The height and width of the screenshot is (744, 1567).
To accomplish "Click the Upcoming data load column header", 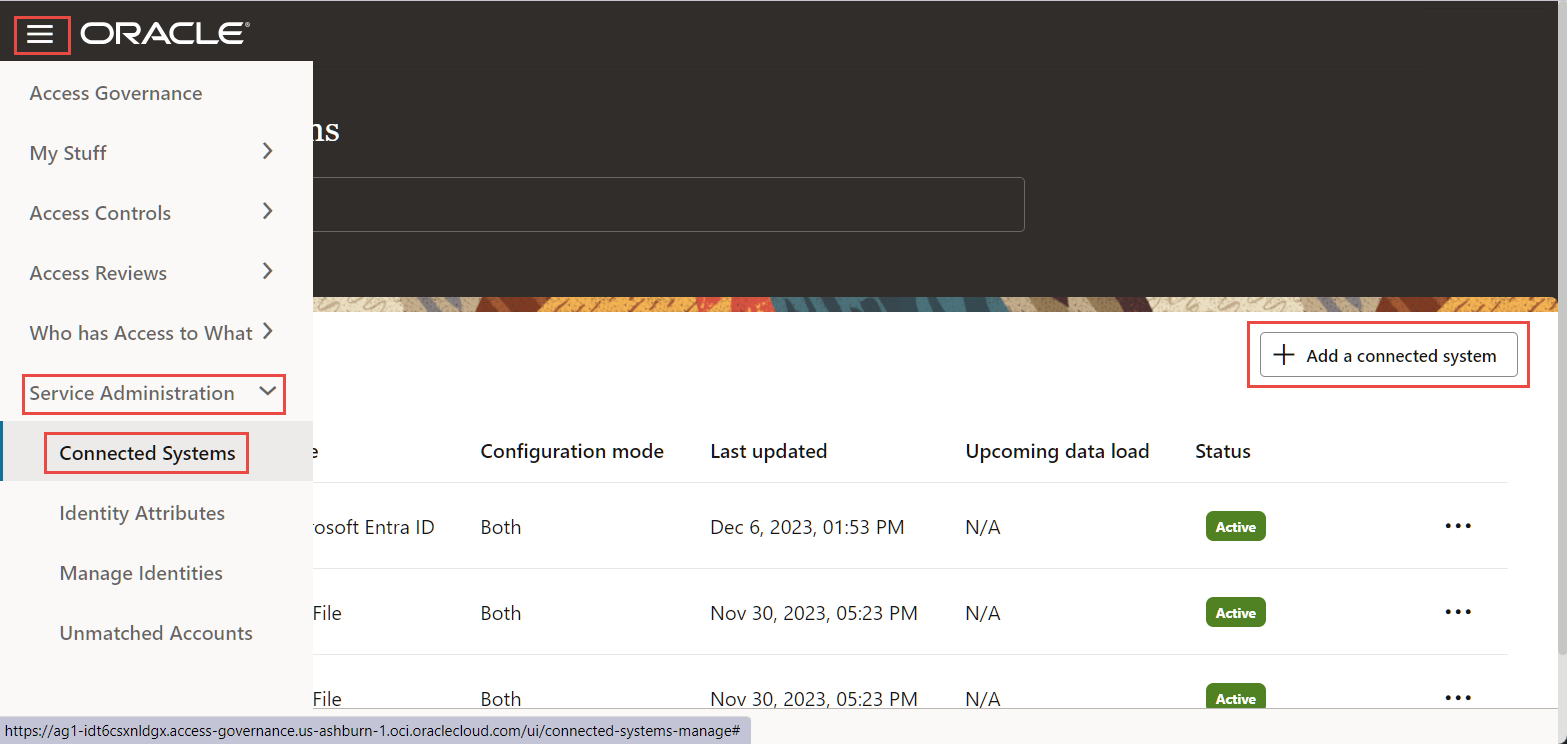I will [1057, 451].
